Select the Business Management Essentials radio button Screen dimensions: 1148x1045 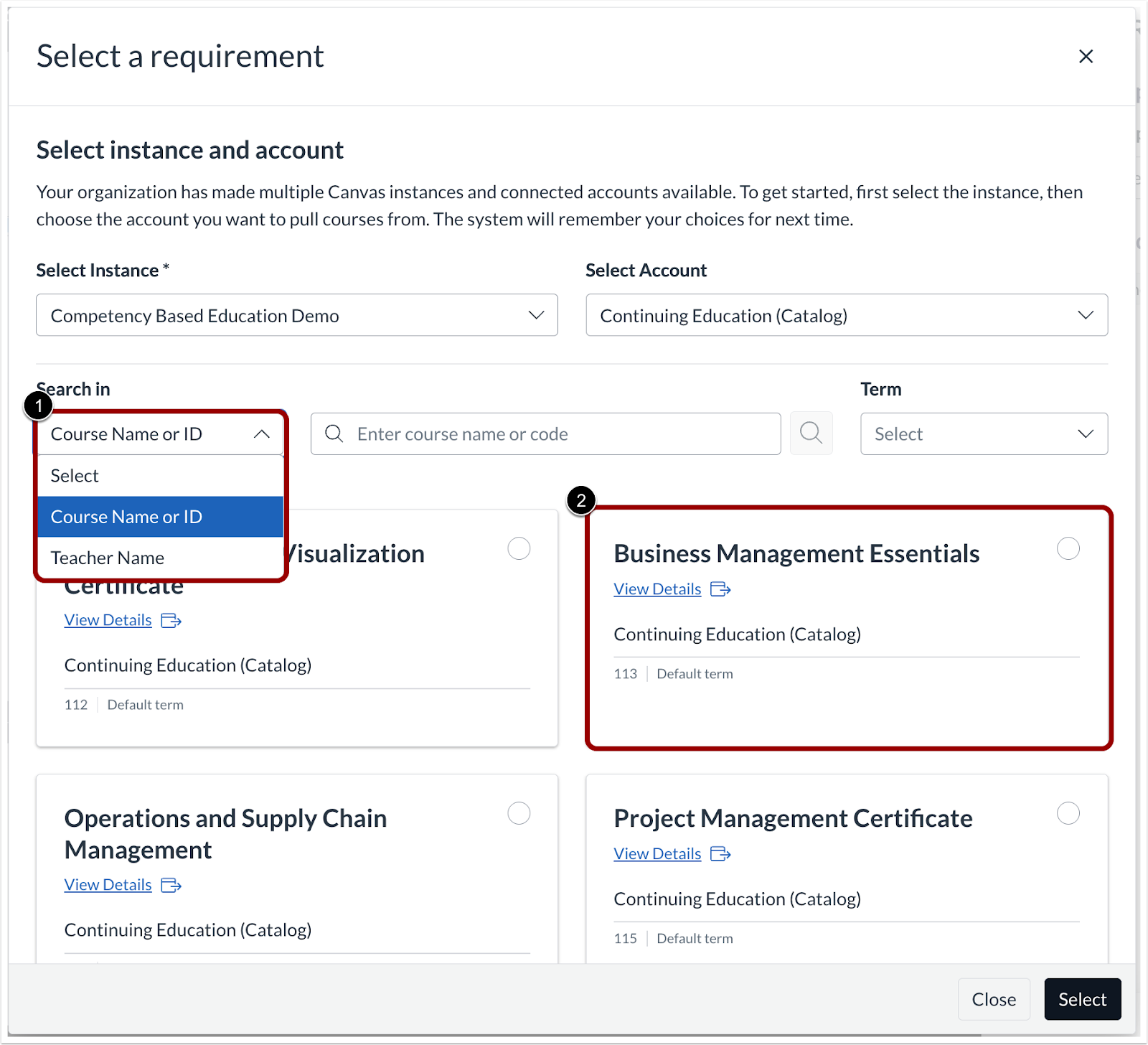(1068, 548)
